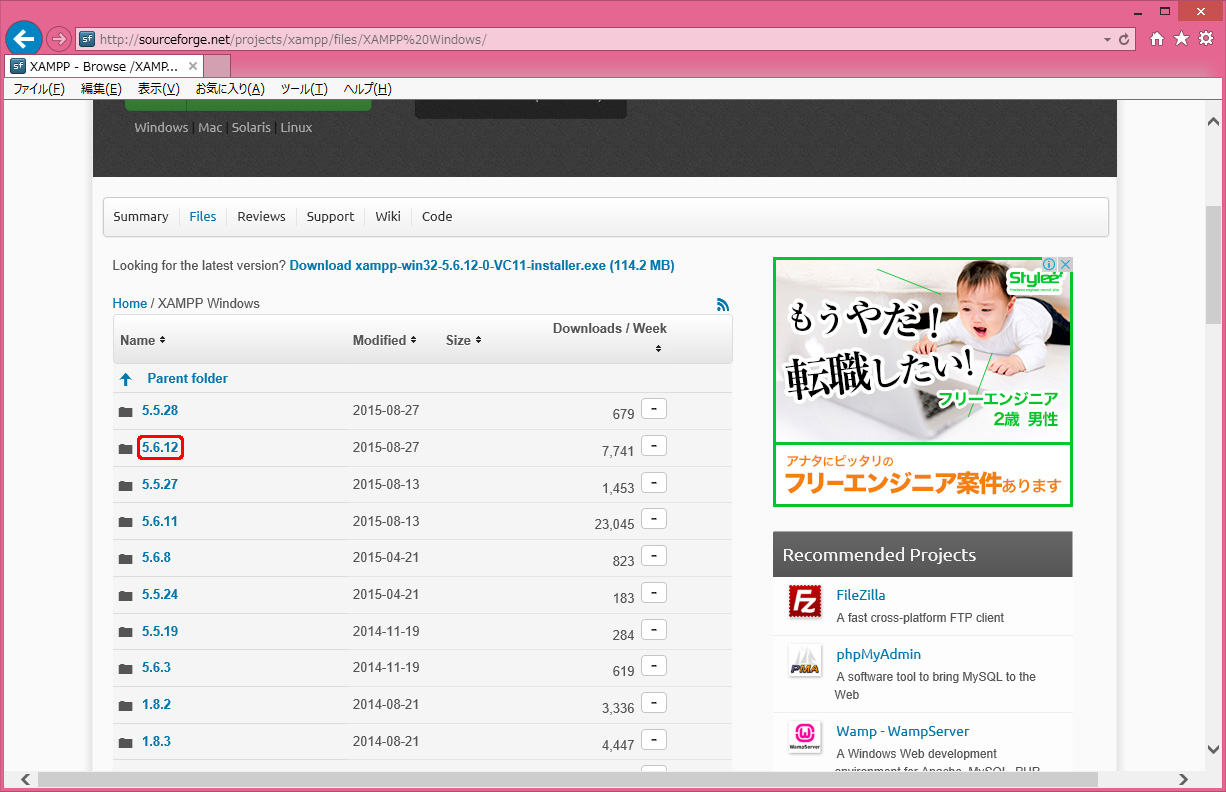1226x792 pixels.
Task: Open browser settings gear icon
Action: pos(1205,39)
